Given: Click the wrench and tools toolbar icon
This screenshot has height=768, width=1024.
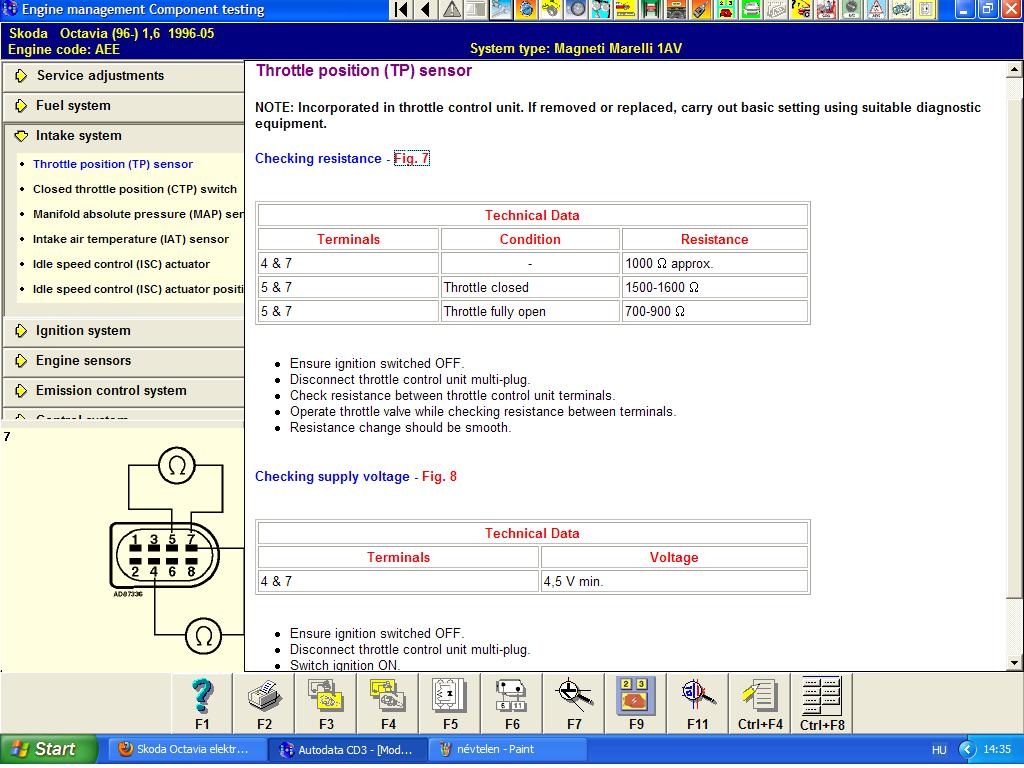Looking at the screenshot, I should pyautogui.click(x=501, y=9).
